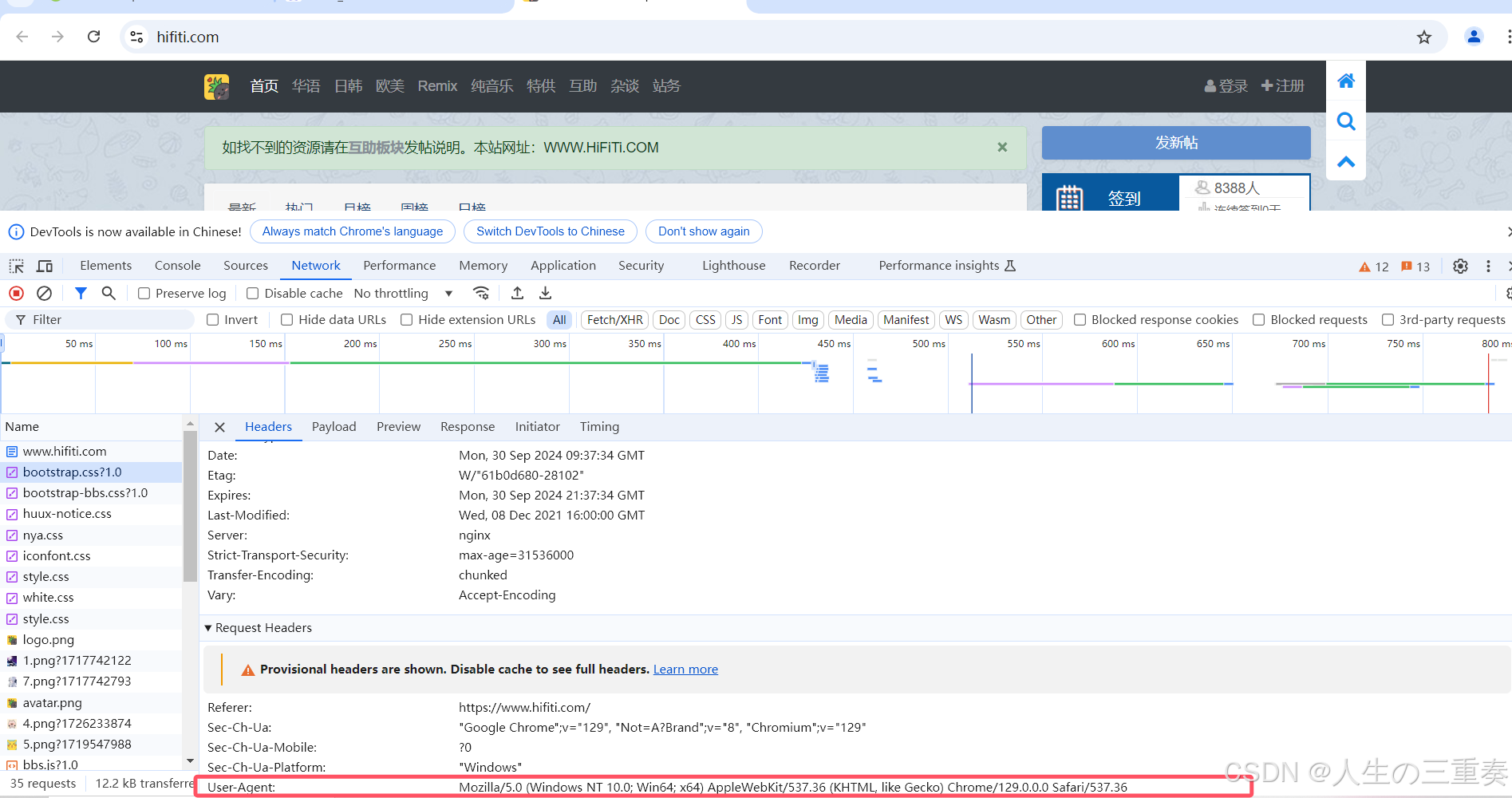Activate the inspect element picker icon
The width and height of the screenshot is (1512, 798).
(x=16, y=266)
